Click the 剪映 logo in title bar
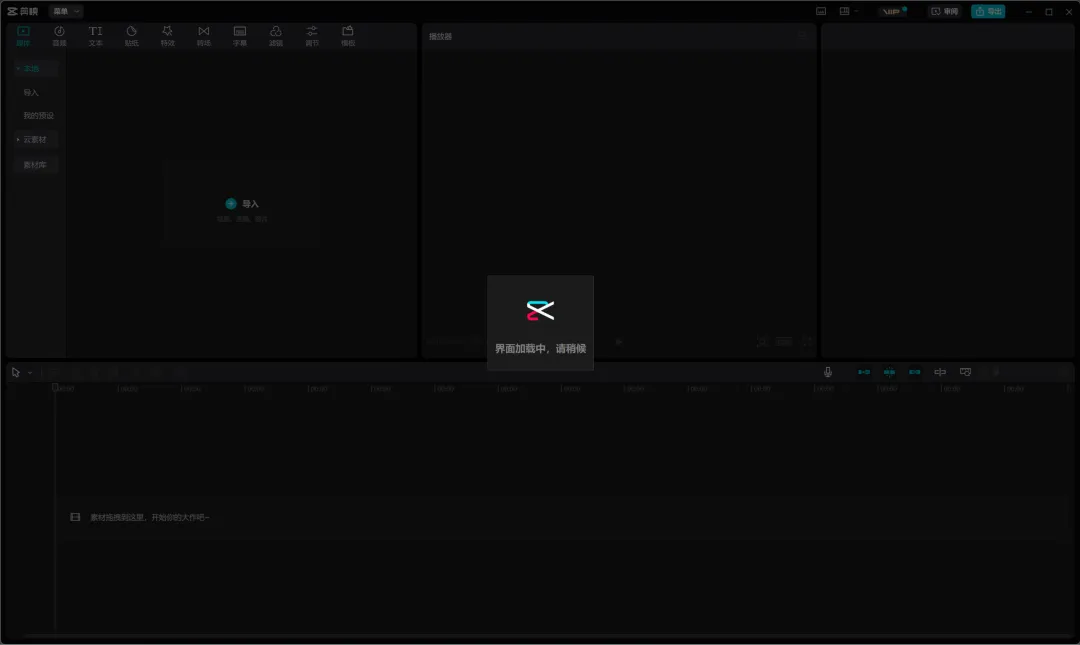This screenshot has height=645, width=1080. [23, 11]
